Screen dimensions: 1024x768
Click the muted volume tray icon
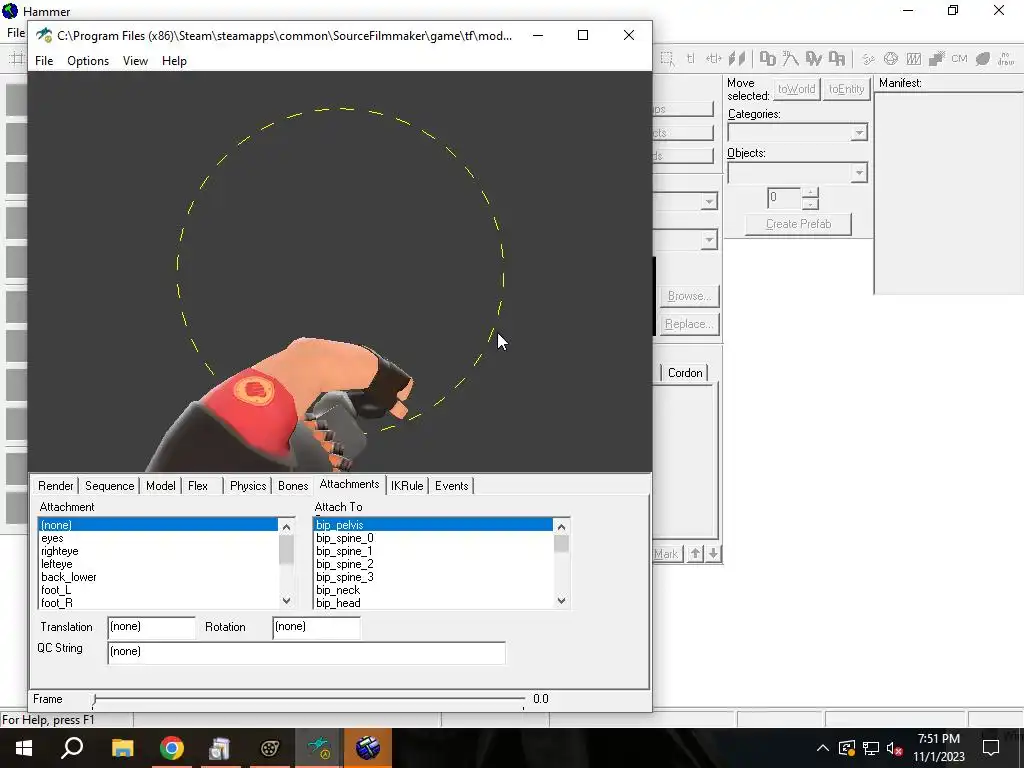(x=894, y=748)
